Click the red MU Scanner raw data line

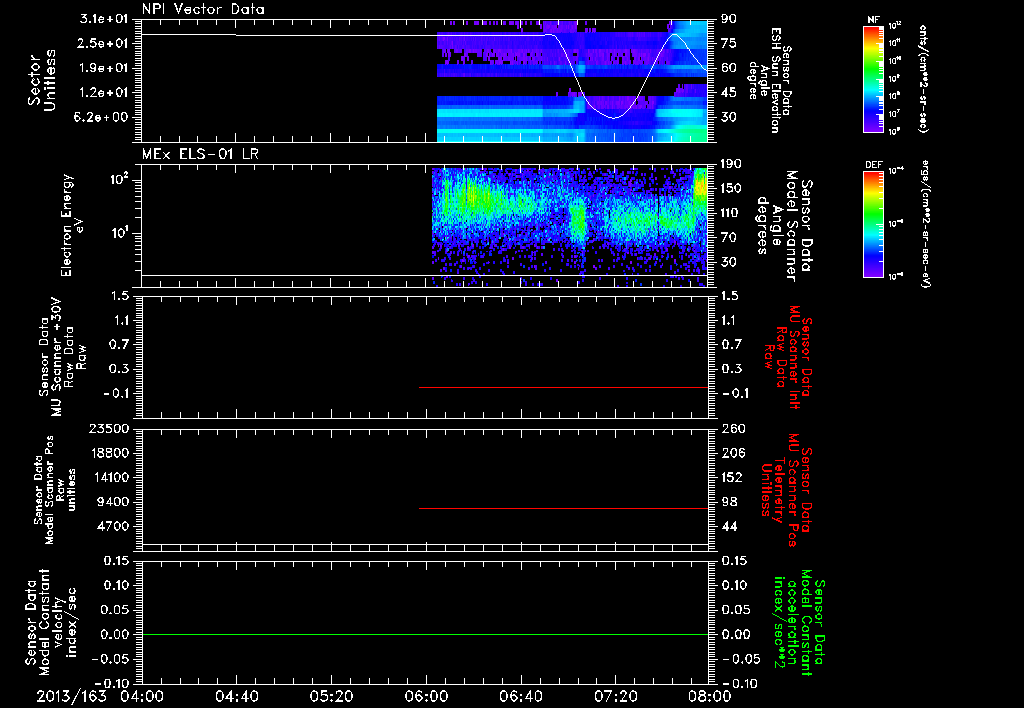[x=563, y=387]
